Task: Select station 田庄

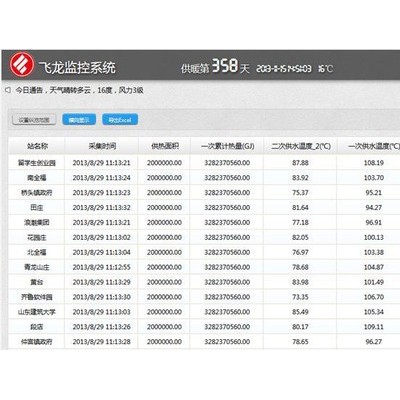Action: tap(37, 208)
